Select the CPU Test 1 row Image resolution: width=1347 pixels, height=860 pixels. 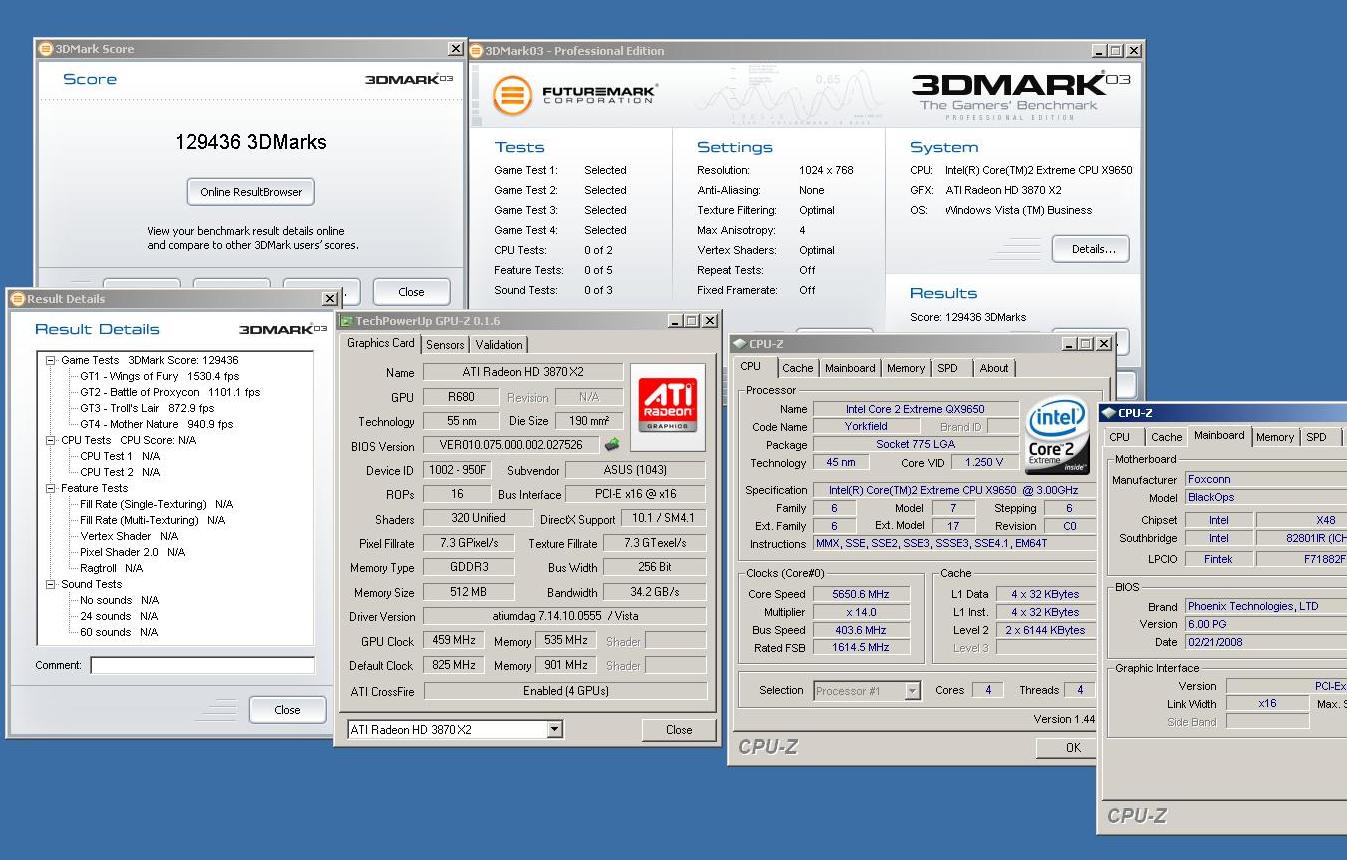click(x=120, y=456)
